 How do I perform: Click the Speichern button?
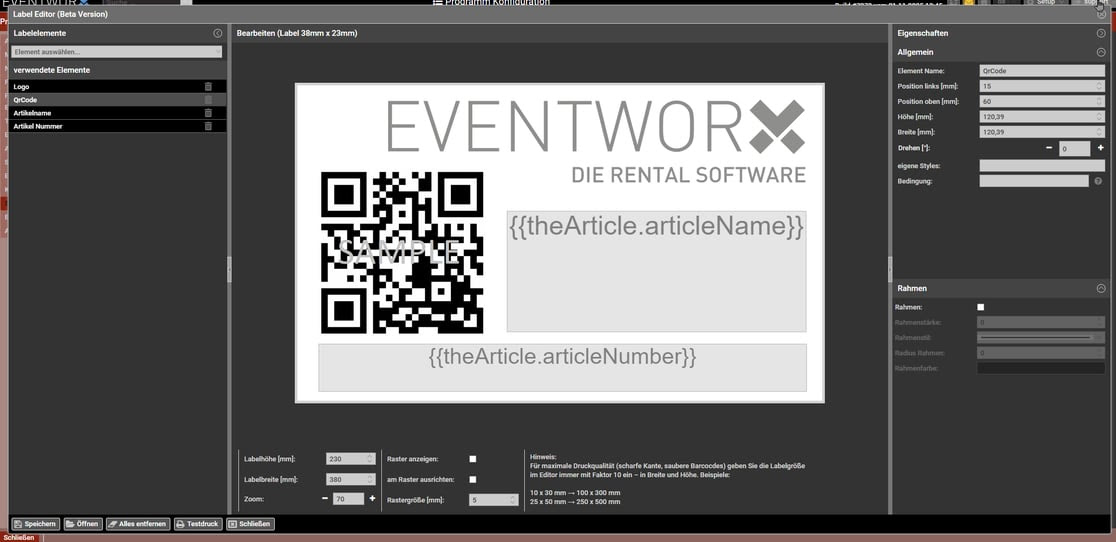[x=35, y=524]
